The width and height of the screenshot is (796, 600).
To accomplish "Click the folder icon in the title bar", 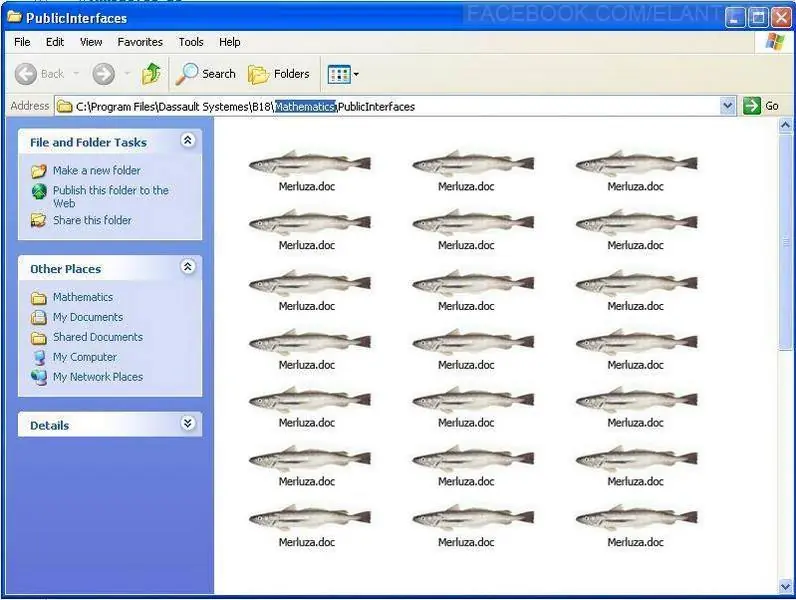I will click(x=14, y=17).
